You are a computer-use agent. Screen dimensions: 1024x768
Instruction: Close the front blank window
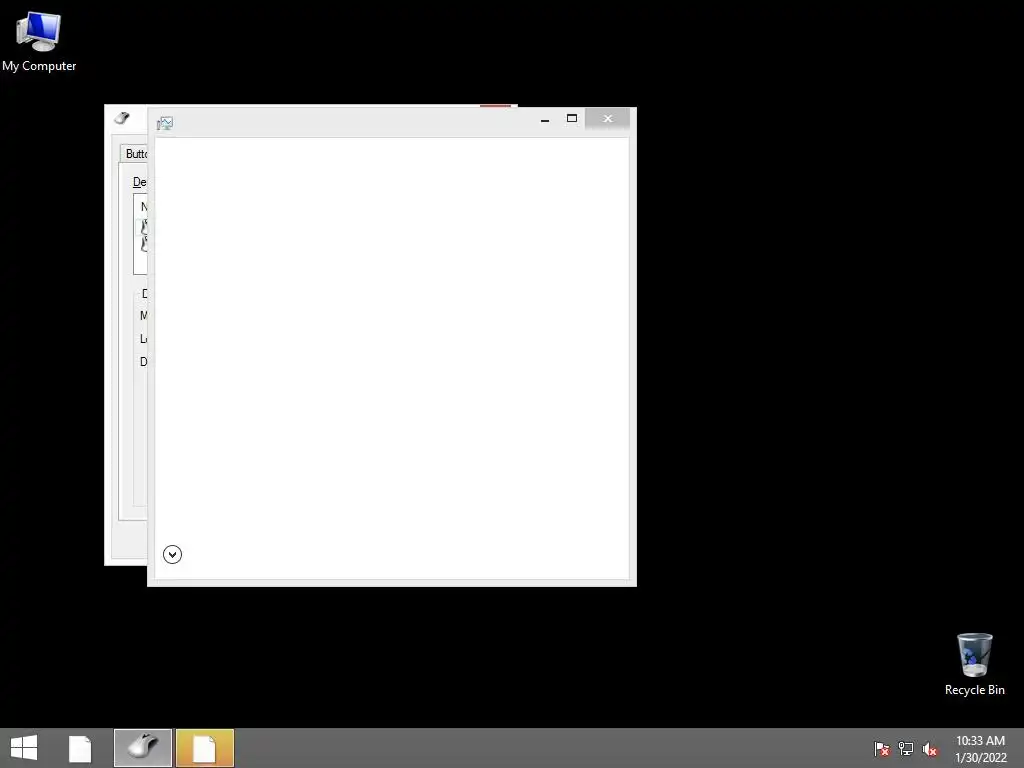607,118
